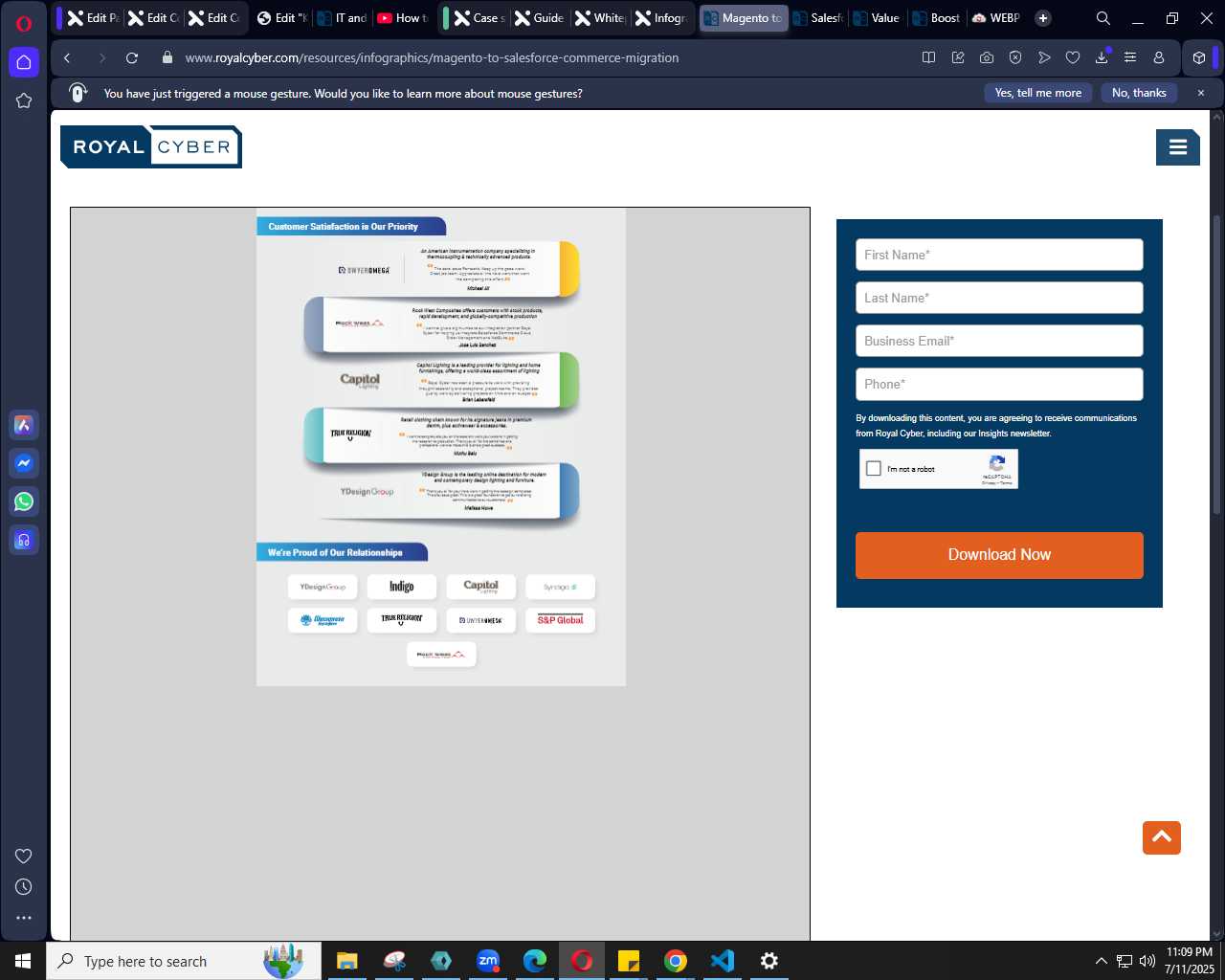The width and height of the screenshot is (1225, 980).
Task: Open the Royal Cyber hamburger menu
Action: 1178,147
